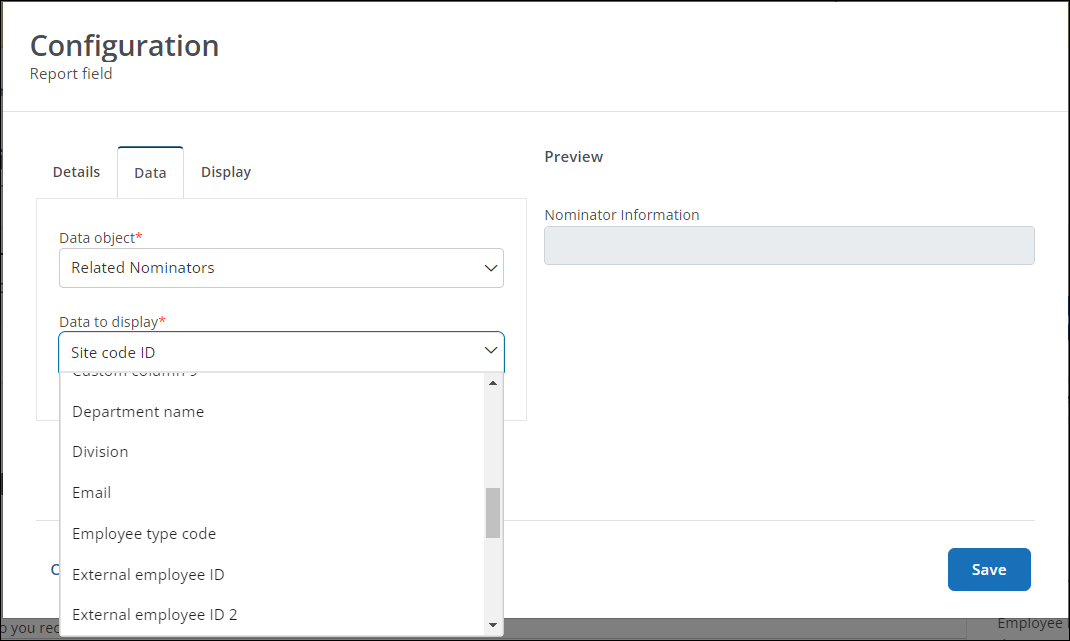1070x641 pixels.
Task: Collapse the Data to display dropdown showing Site code ID
Action: point(281,352)
